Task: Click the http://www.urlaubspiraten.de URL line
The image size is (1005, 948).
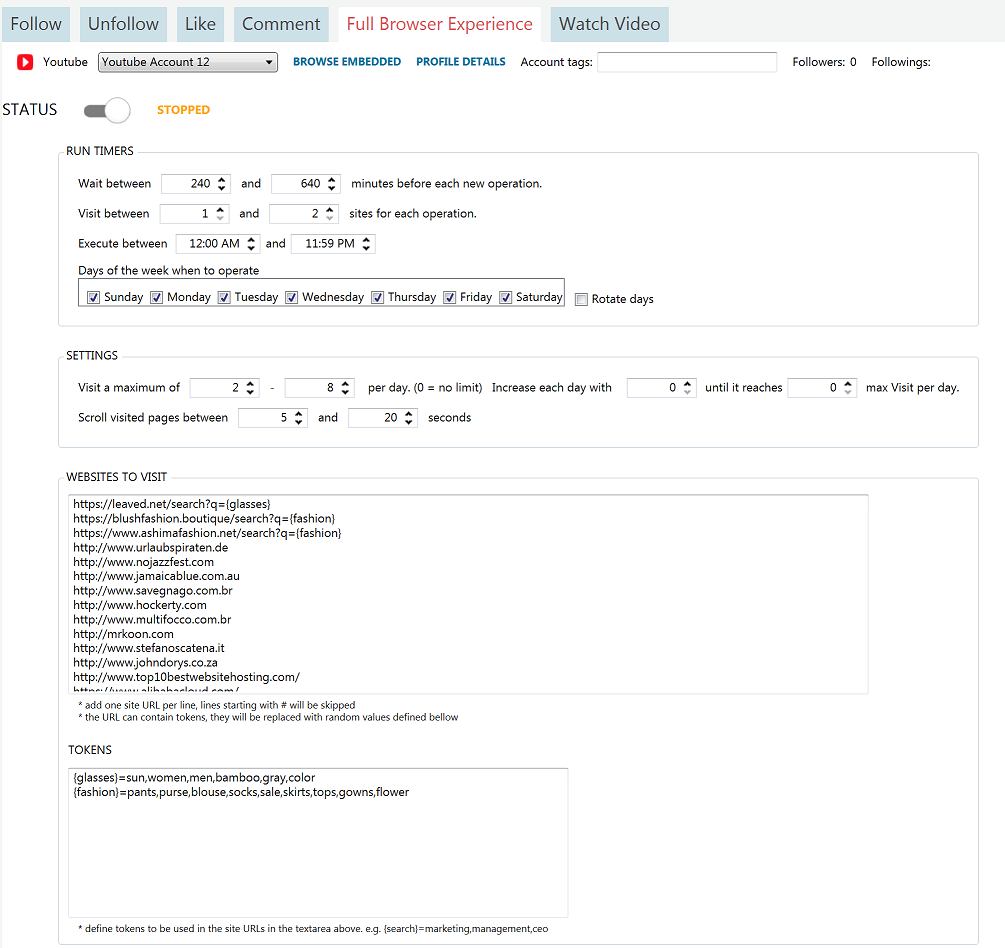Action: click(151, 548)
